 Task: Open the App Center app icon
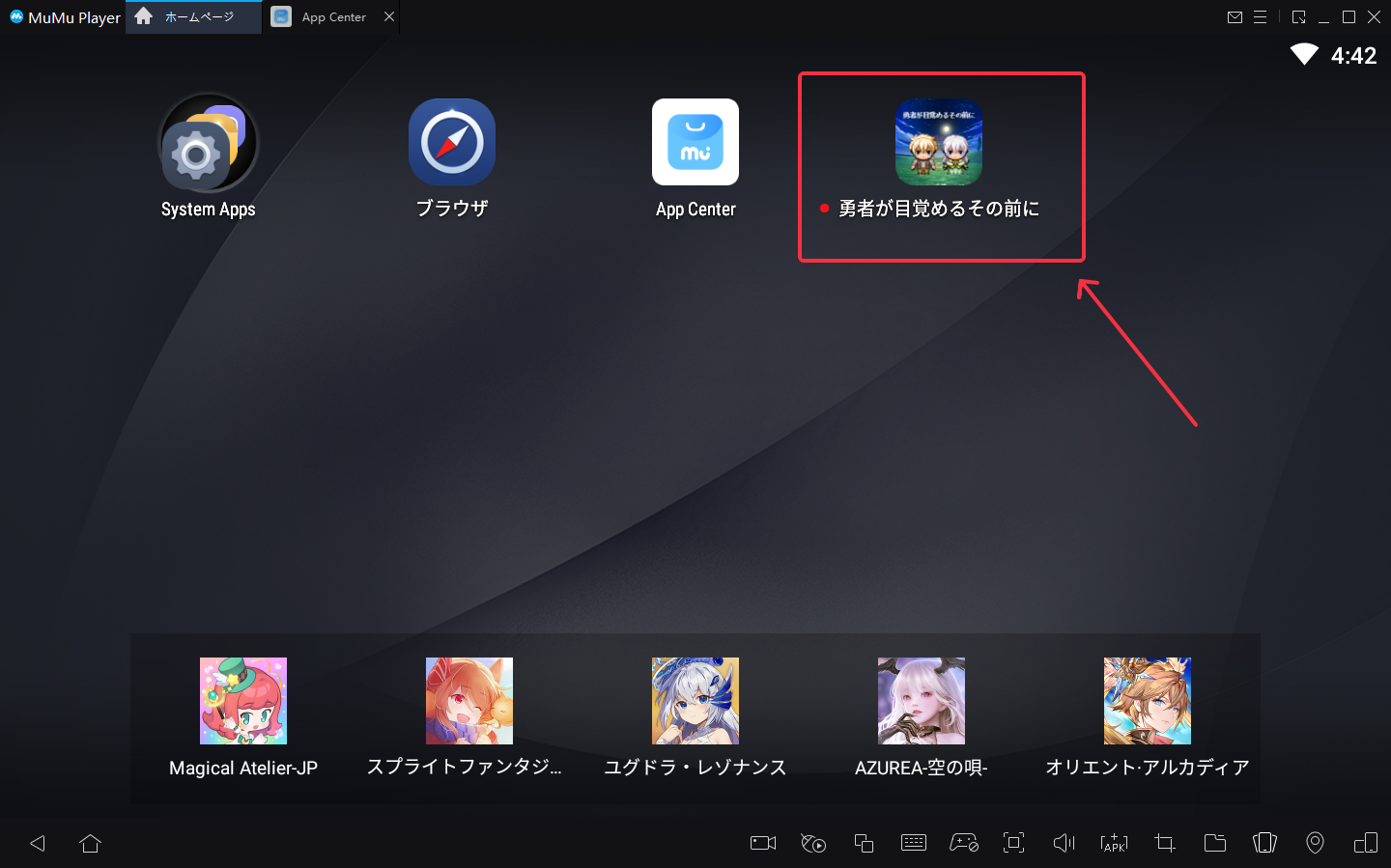pos(695,142)
